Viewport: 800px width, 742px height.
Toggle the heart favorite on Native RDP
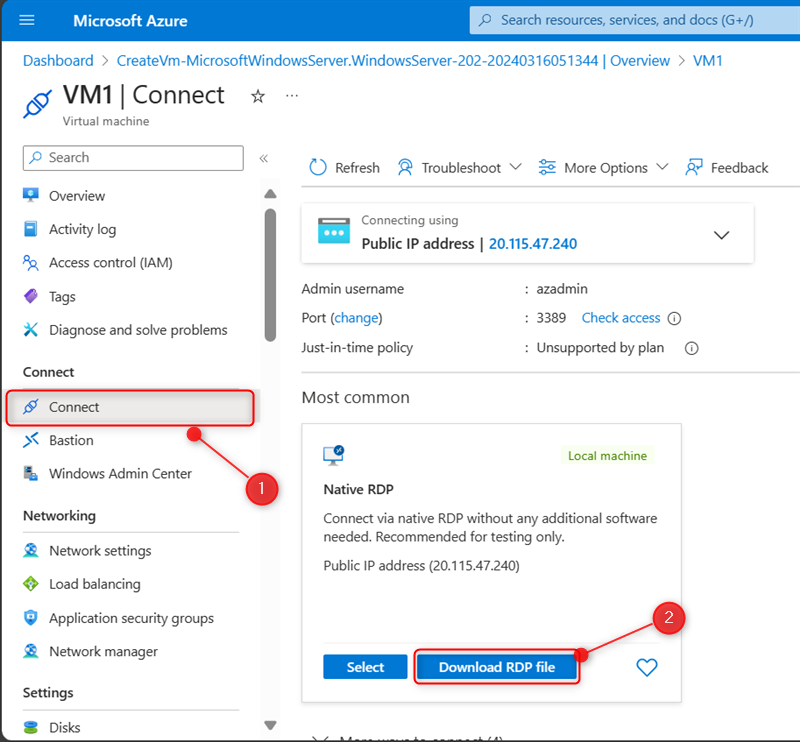[646, 667]
